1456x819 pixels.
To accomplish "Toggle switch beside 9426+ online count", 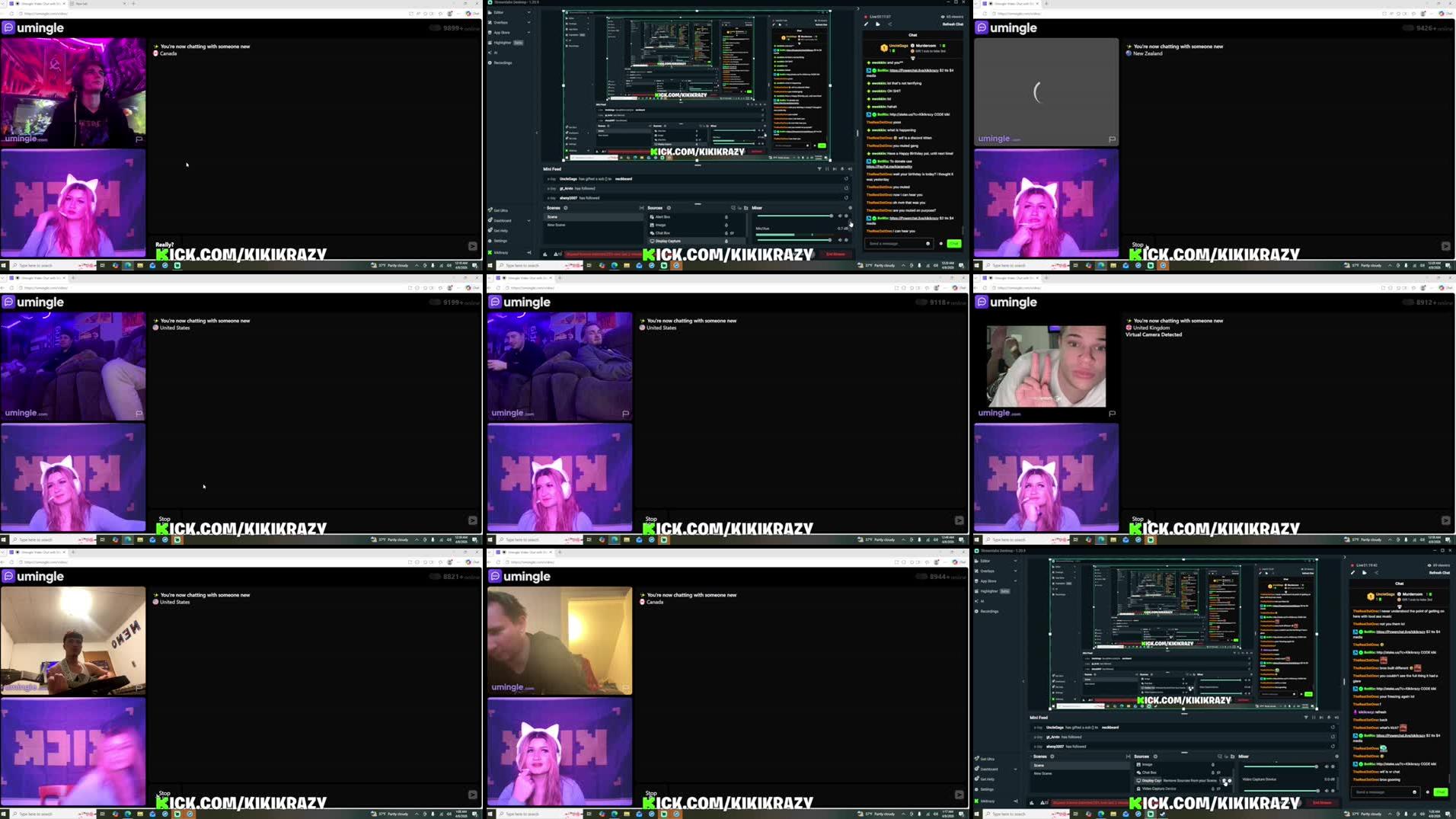I will [1408, 28].
